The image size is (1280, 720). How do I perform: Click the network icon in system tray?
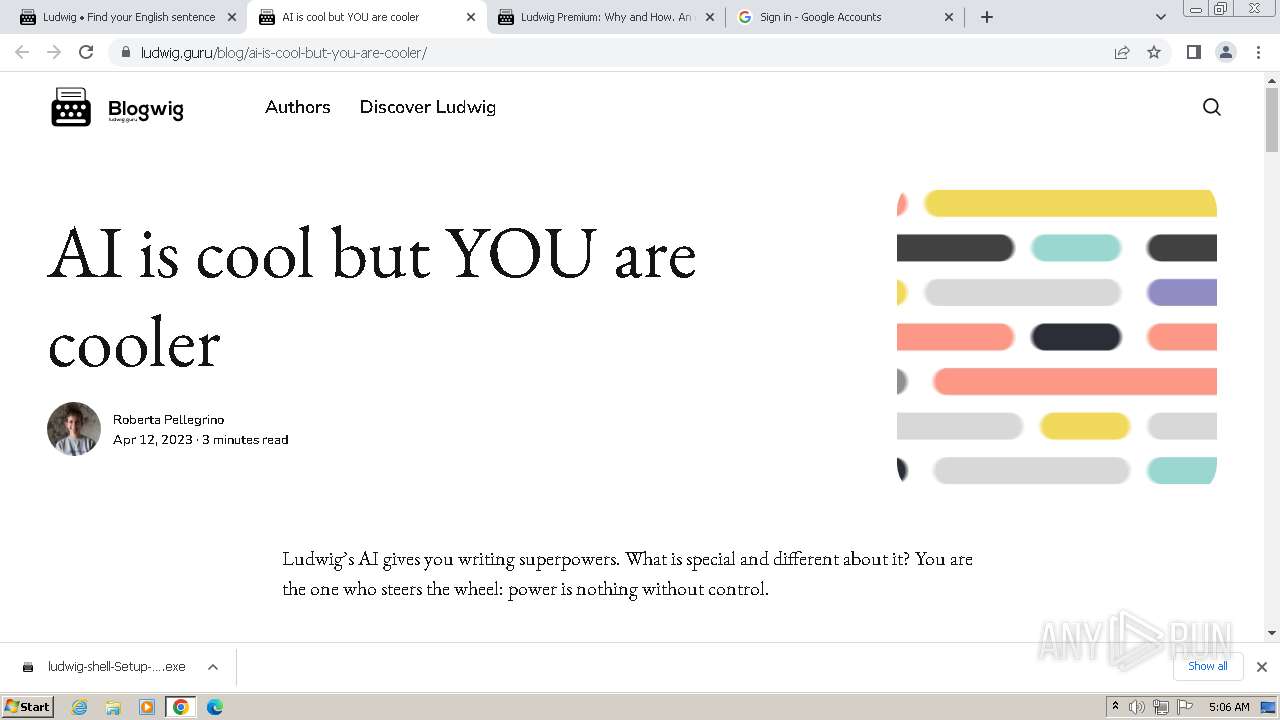pyautogui.click(x=1161, y=707)
